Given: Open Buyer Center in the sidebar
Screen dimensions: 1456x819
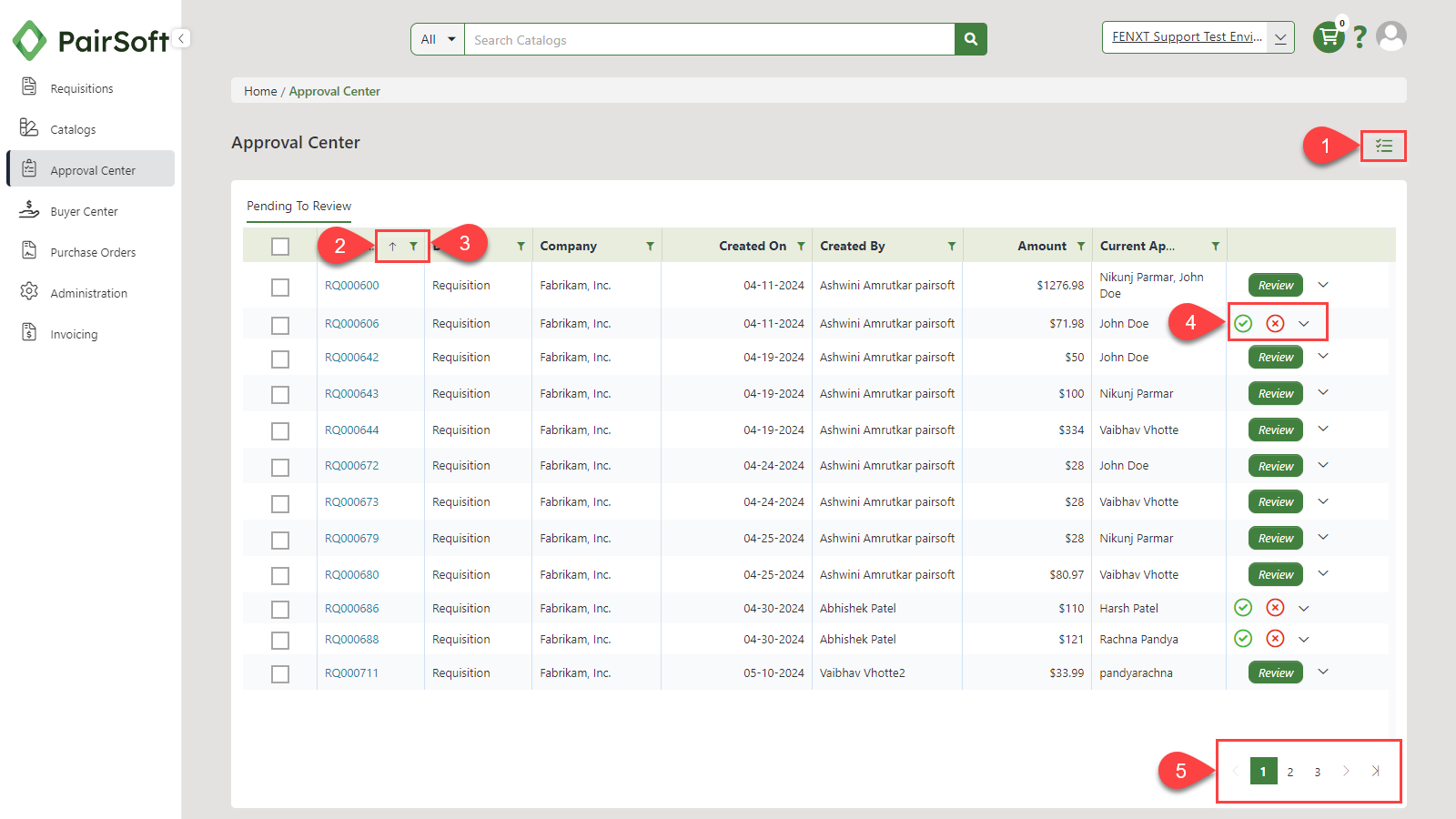Looking at the screenshot, I should [91, 211].
